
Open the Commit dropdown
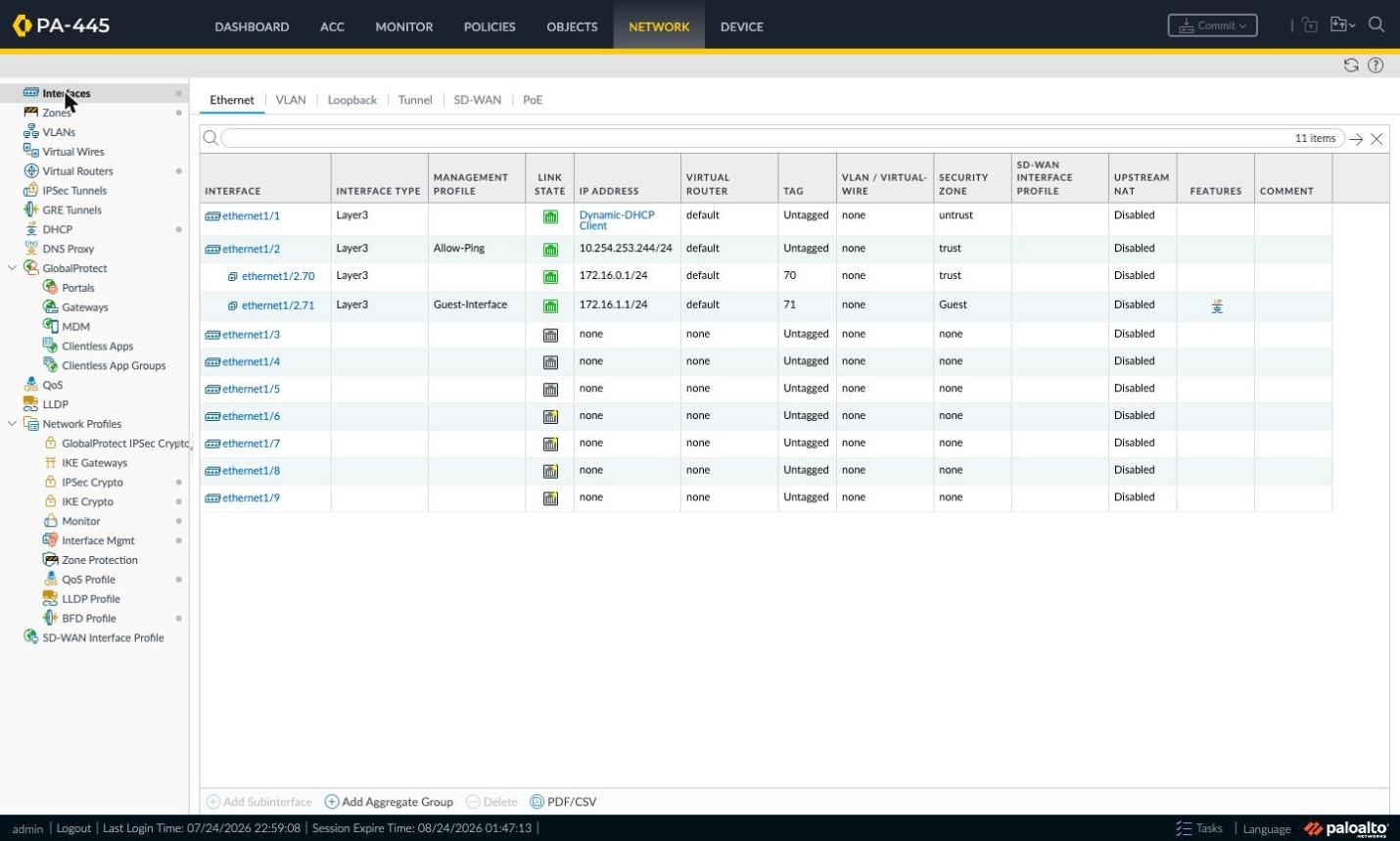coord(1212,25)
